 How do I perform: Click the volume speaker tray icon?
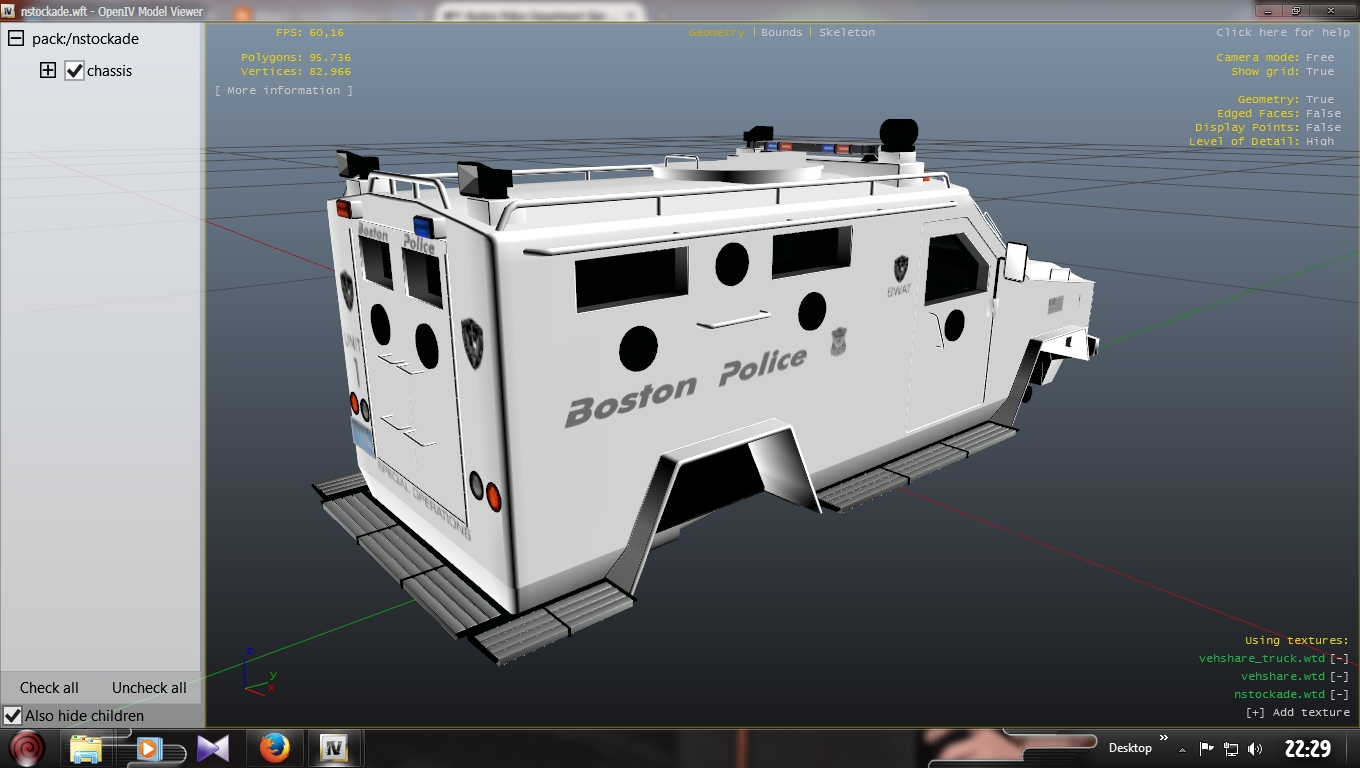pos(1255,749)
